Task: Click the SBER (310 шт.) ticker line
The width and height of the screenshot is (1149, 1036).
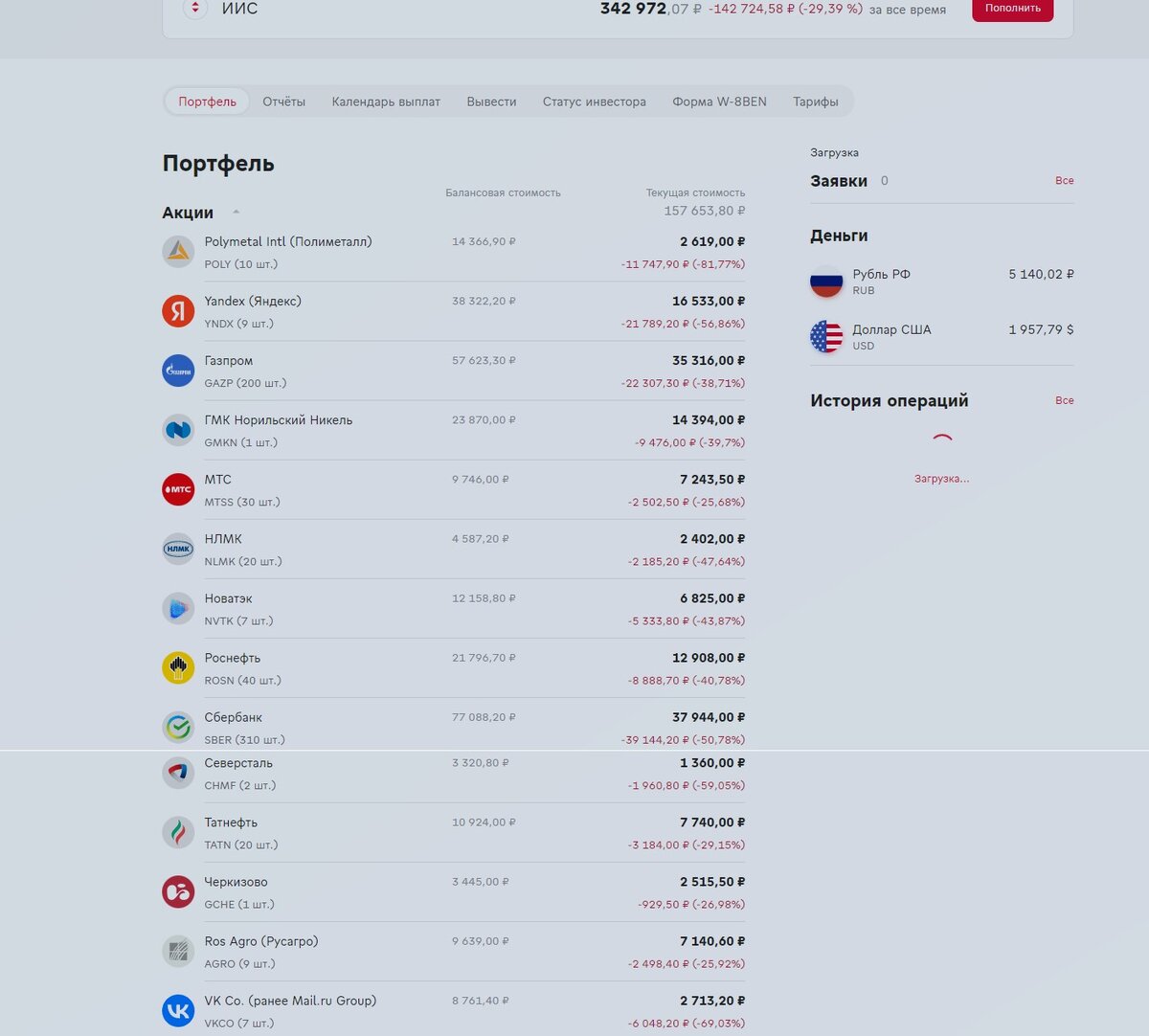Action: click(x=244, y=740)
